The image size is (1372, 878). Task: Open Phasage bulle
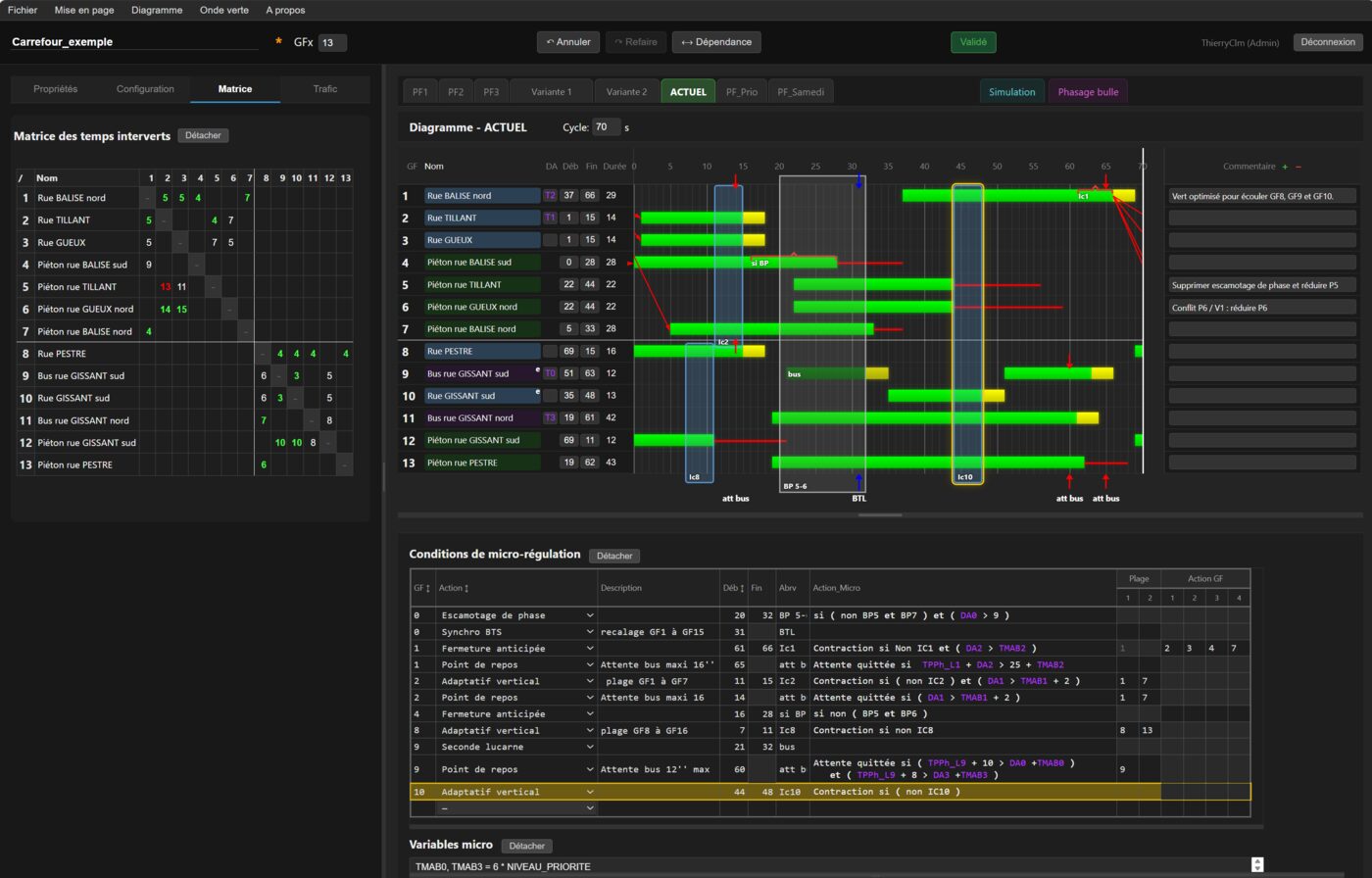1088,92
